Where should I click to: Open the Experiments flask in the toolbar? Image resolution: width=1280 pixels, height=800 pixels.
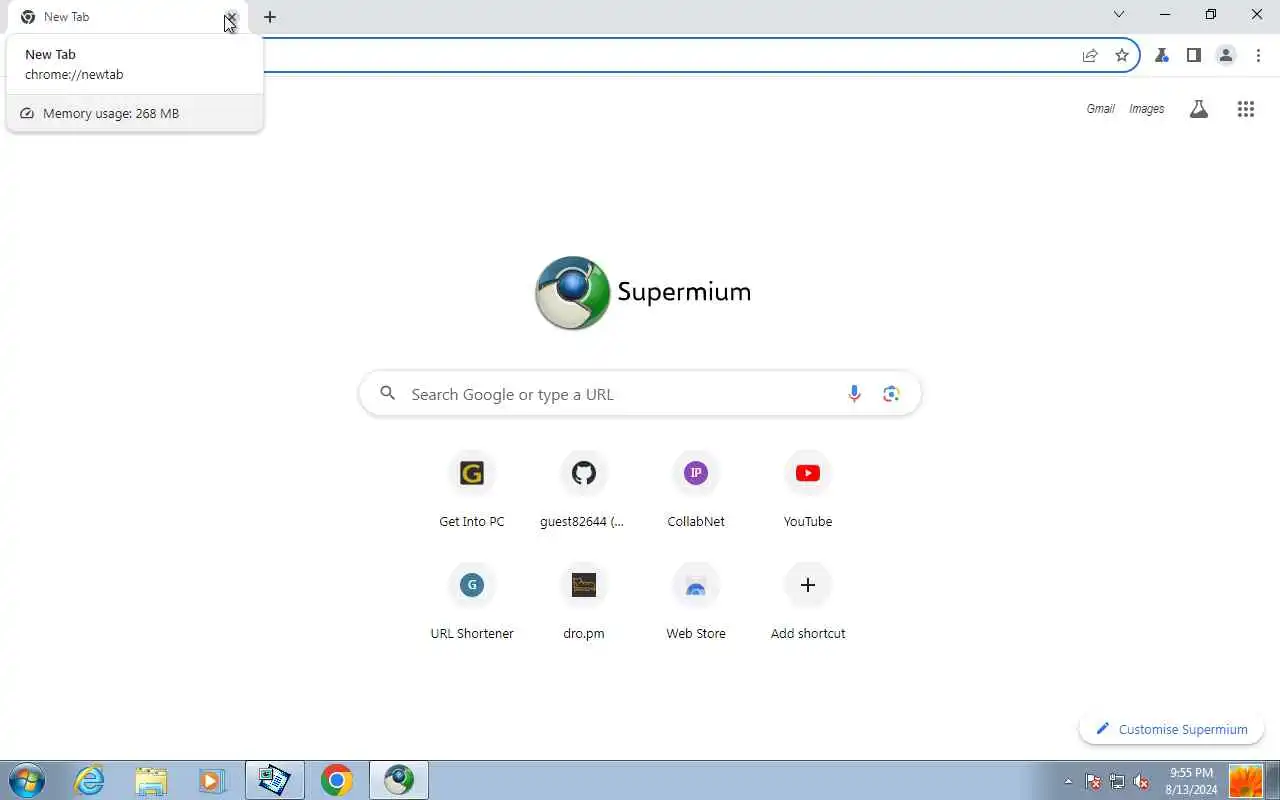[x=1162, y=55]
